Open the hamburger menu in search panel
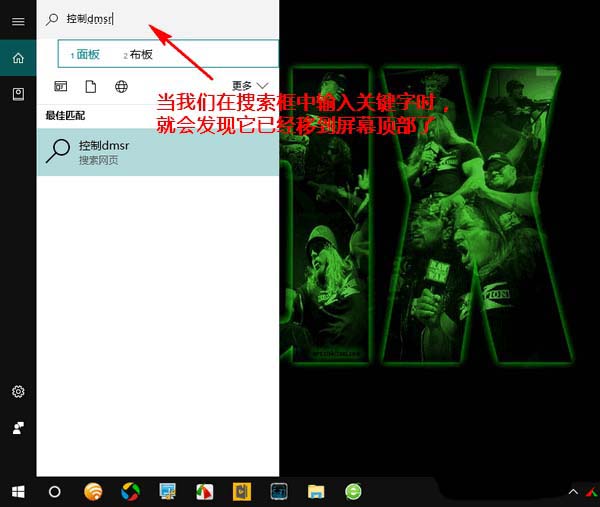Viewport: 600px width, 507px height. (18, 21)
